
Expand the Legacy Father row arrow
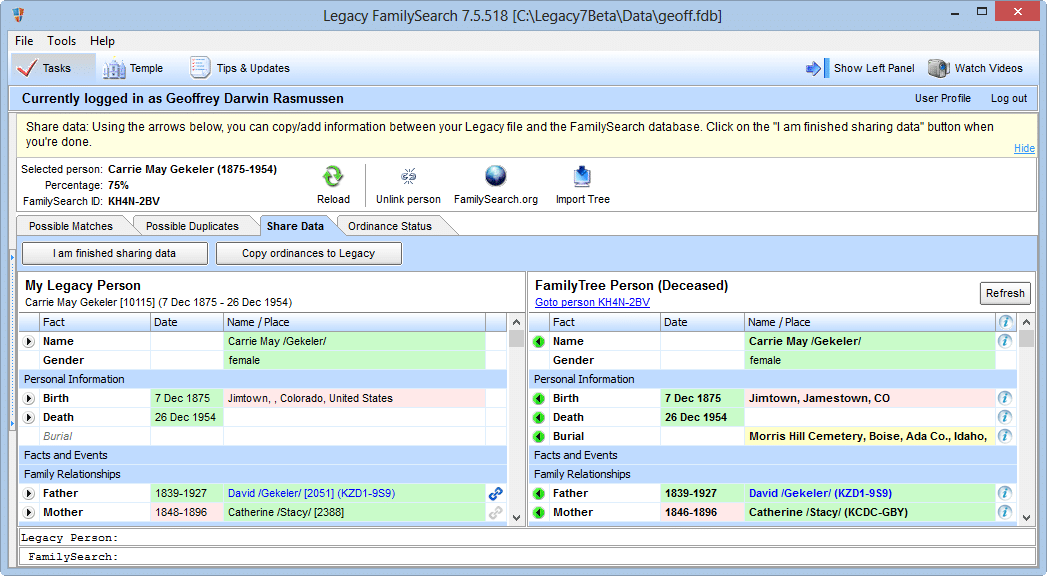(29, 494)
